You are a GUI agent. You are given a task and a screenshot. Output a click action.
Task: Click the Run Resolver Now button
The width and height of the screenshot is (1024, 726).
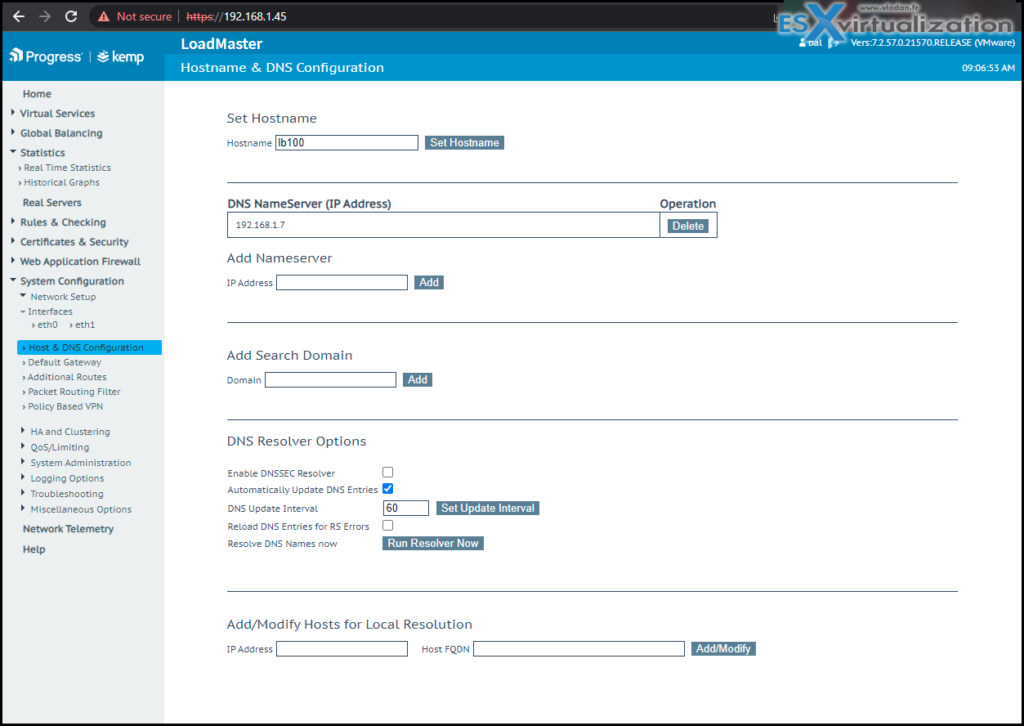(433, 543)
